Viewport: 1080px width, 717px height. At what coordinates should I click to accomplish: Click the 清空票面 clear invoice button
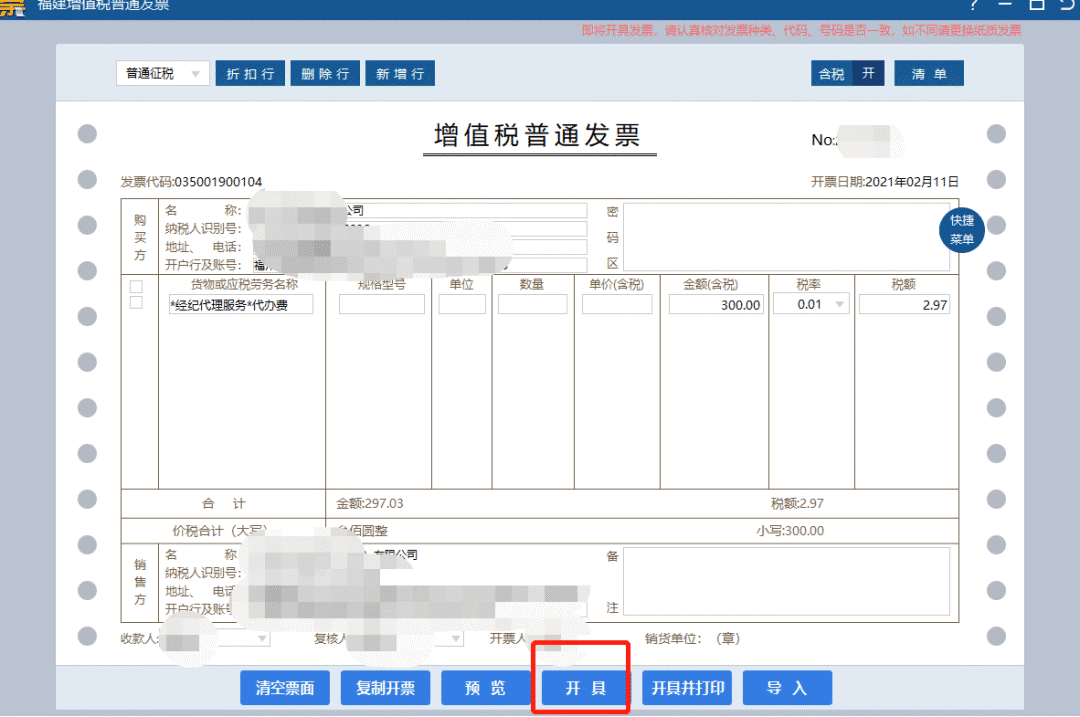pos(284,688)
